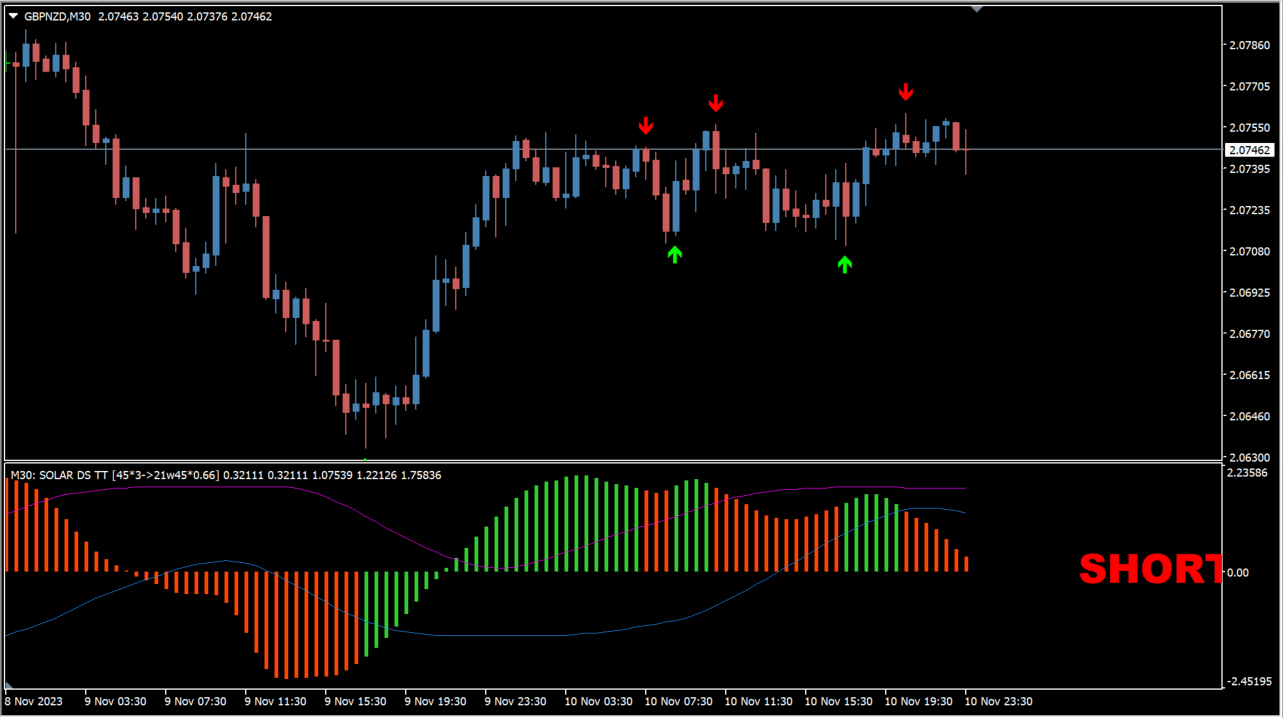Image resolution: width=1283 pixels, height=718 pixels.
Task: Click the 0.00 level on indicator scale
Action: (x=1237, y=572)
